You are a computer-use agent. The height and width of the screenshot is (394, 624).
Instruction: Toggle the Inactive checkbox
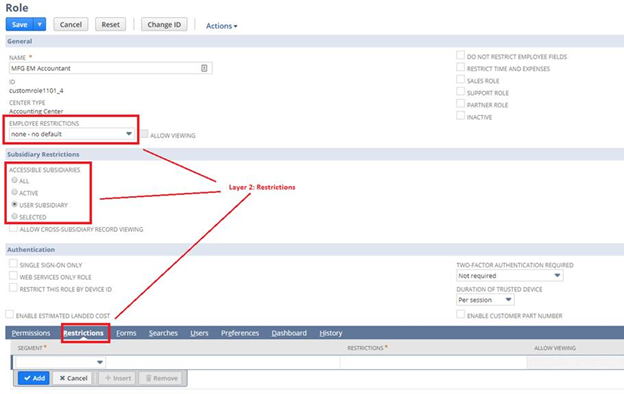[460, 116]
